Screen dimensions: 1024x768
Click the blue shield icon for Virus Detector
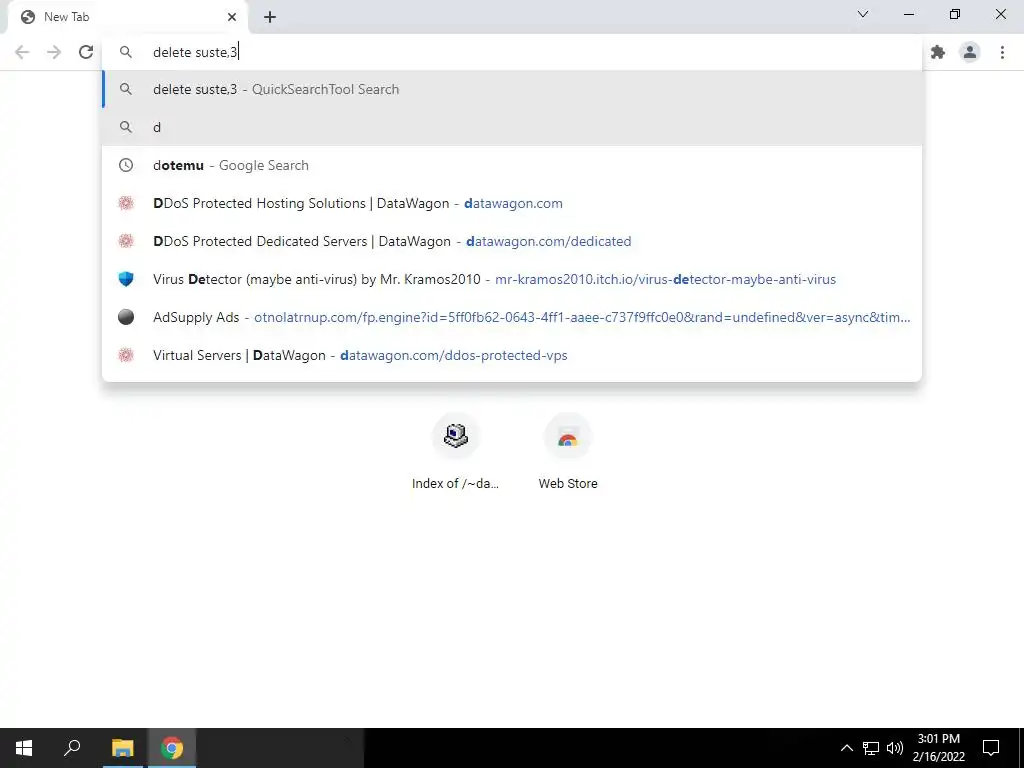(x=126, y=279)
